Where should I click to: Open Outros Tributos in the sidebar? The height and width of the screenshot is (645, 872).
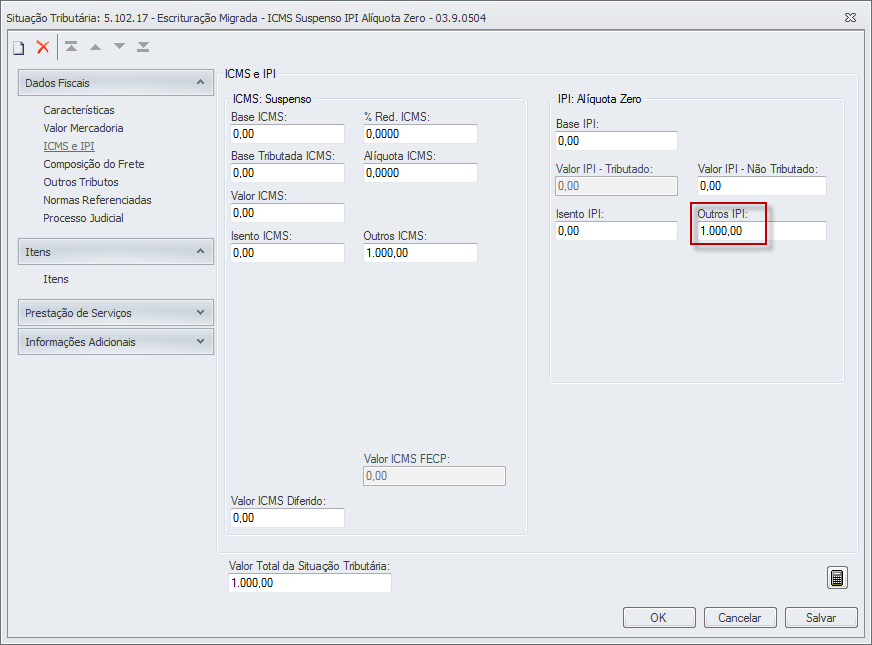(x=81, y=182)
